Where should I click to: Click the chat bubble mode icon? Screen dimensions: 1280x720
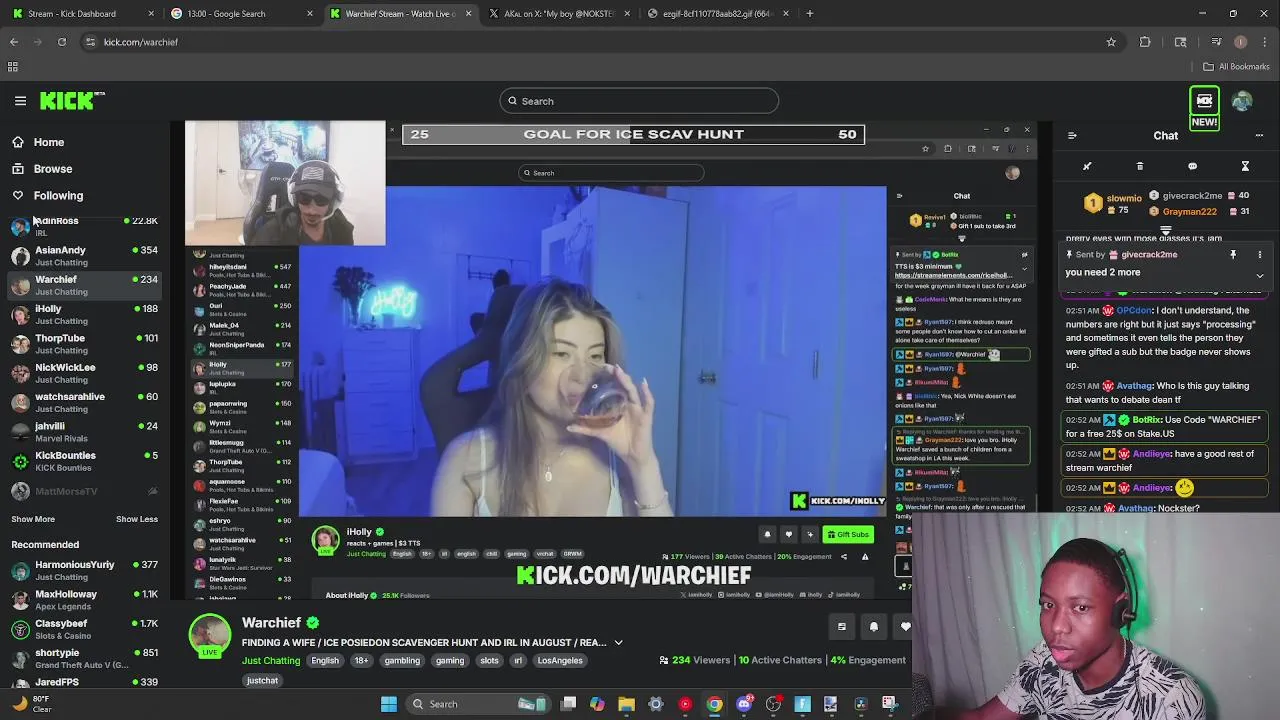click(1192, 166)
